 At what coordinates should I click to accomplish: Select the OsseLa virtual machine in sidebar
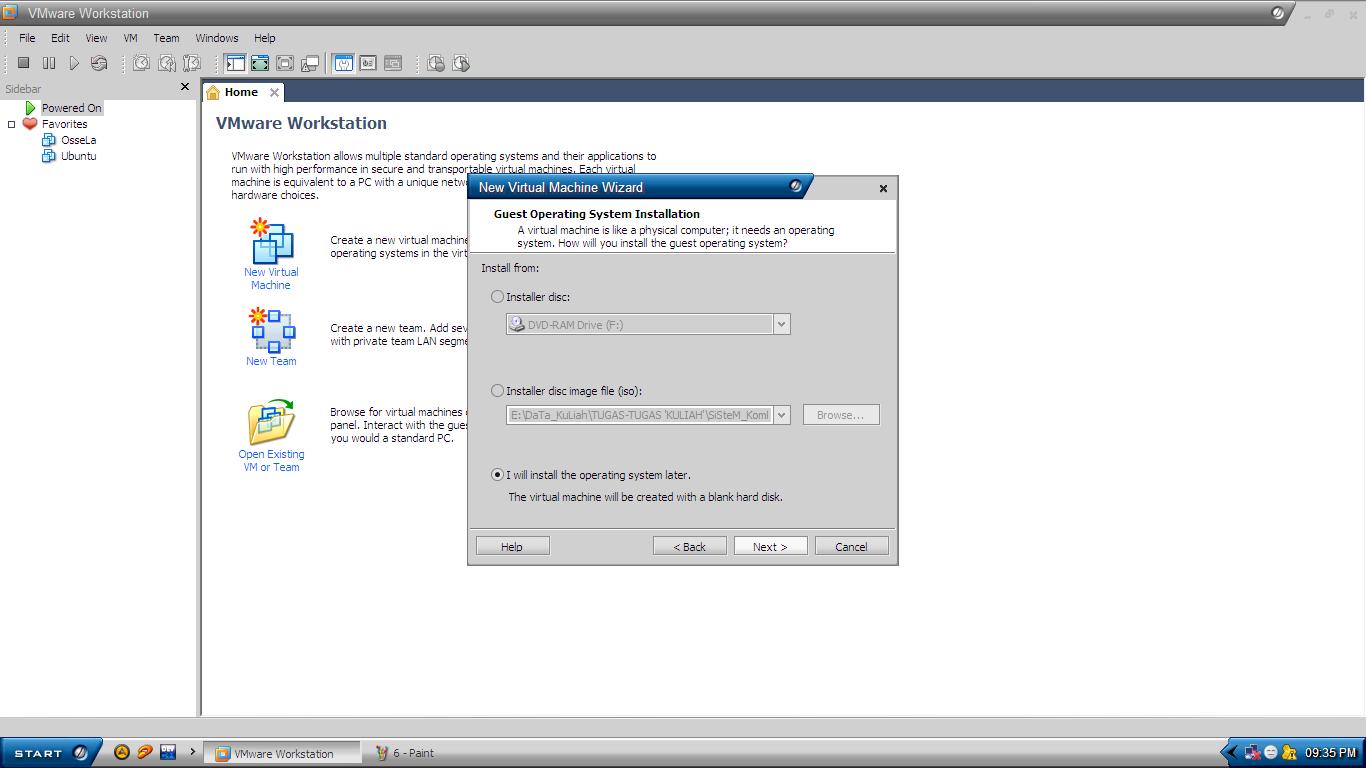pos(78,140)
